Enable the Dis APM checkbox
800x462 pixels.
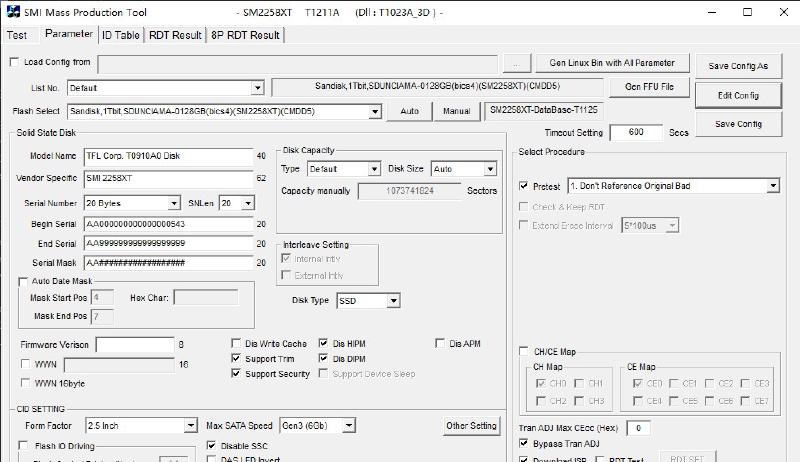(441, 344)
